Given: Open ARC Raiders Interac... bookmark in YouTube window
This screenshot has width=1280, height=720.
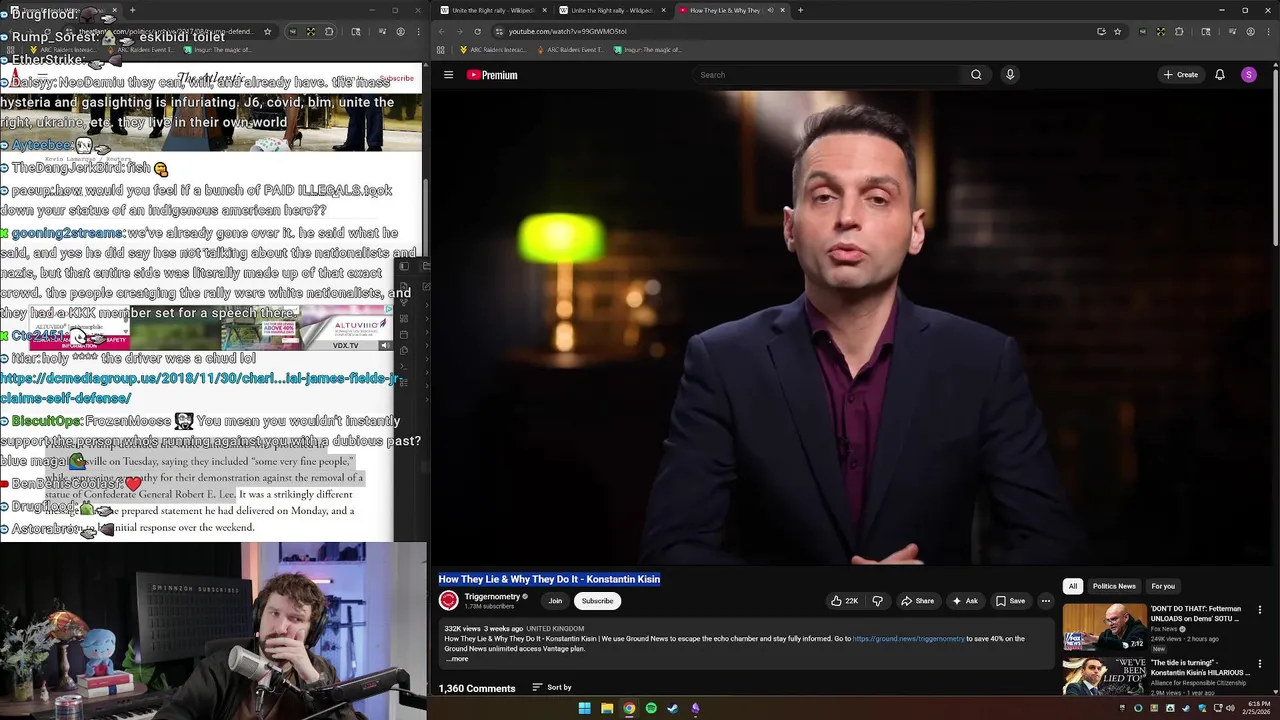Looking at the screenshot, I should tap(493, 50).
